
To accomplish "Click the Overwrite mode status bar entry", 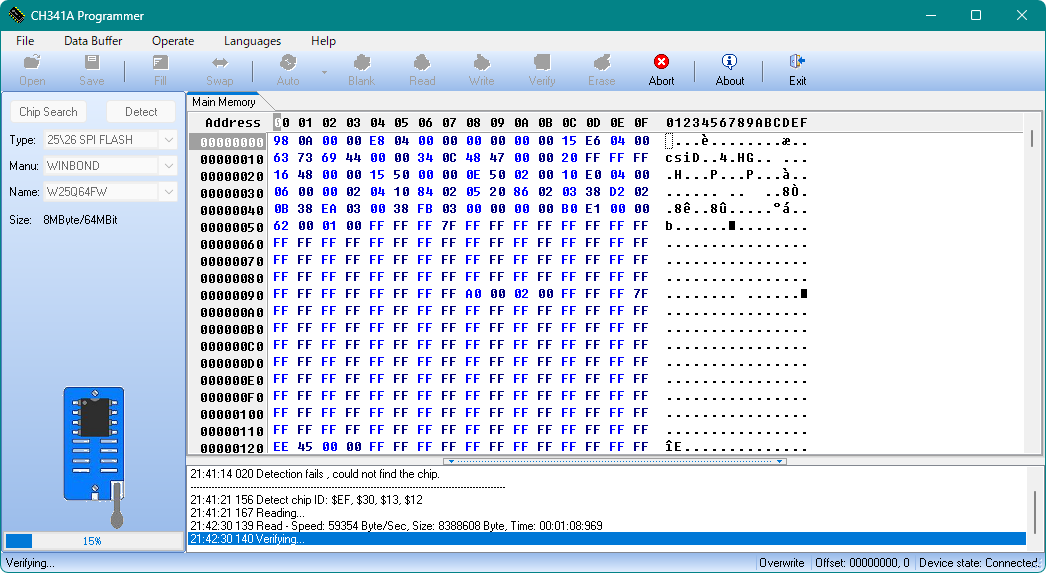I will pos(782,563).
